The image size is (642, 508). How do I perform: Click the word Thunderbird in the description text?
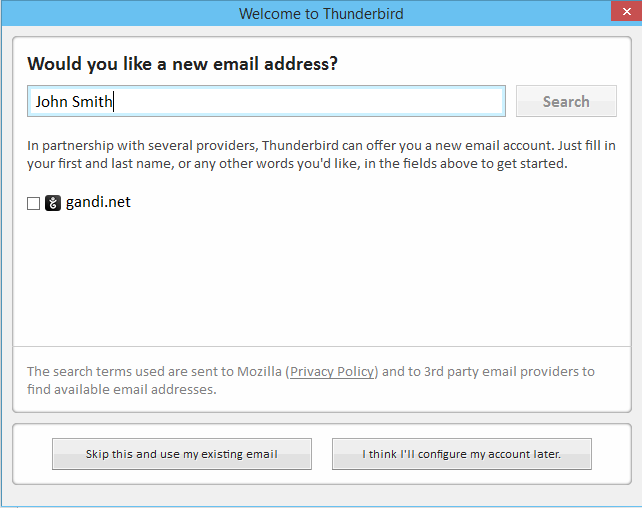(x=300, y=145)
